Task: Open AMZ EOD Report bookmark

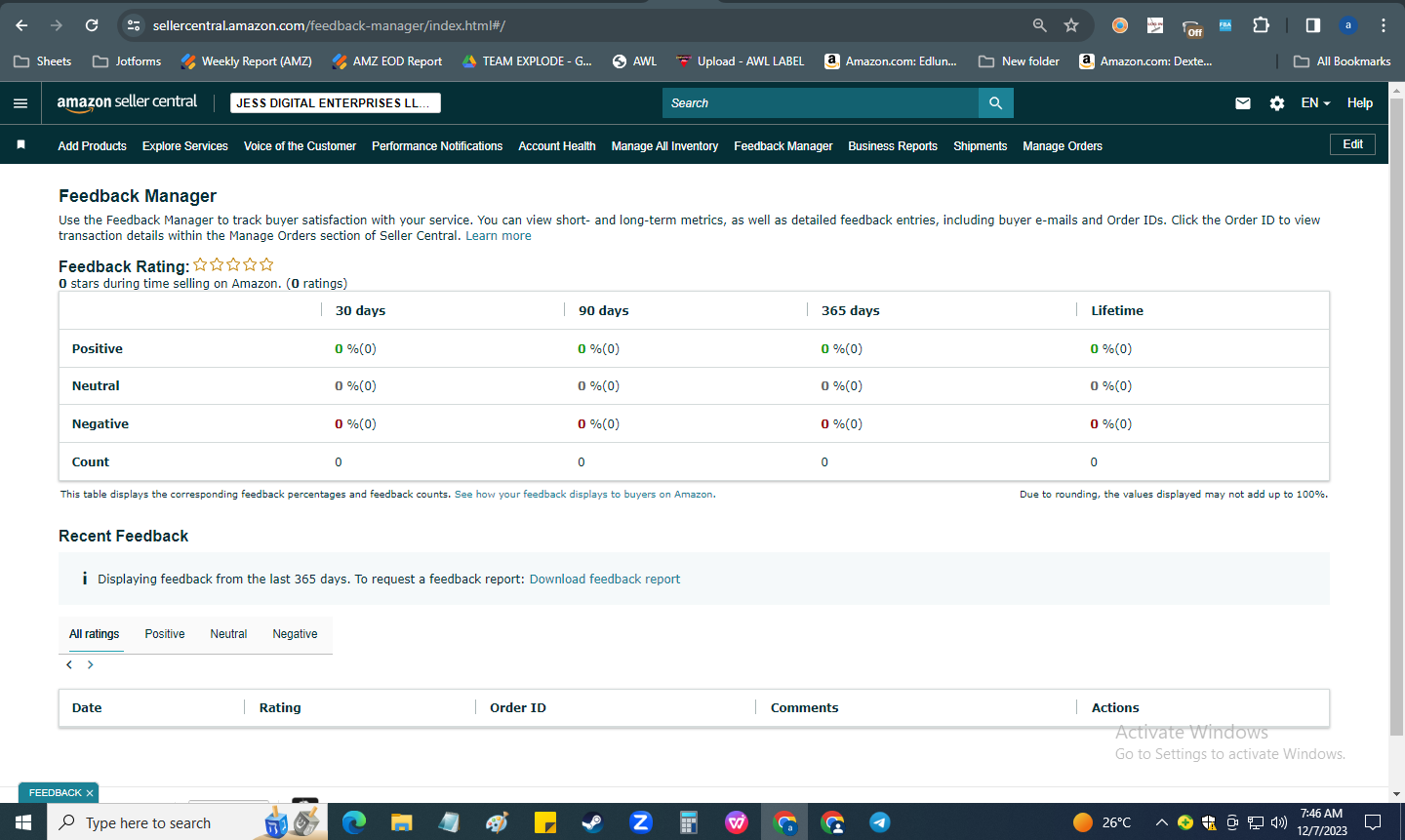Action: (x=386, y=60)
